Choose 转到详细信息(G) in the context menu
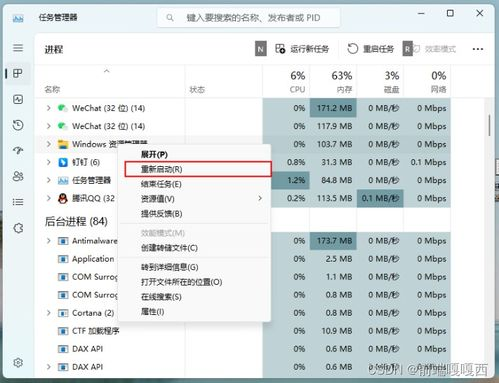Viewport: 499px width, 383px height. [194, 267]
